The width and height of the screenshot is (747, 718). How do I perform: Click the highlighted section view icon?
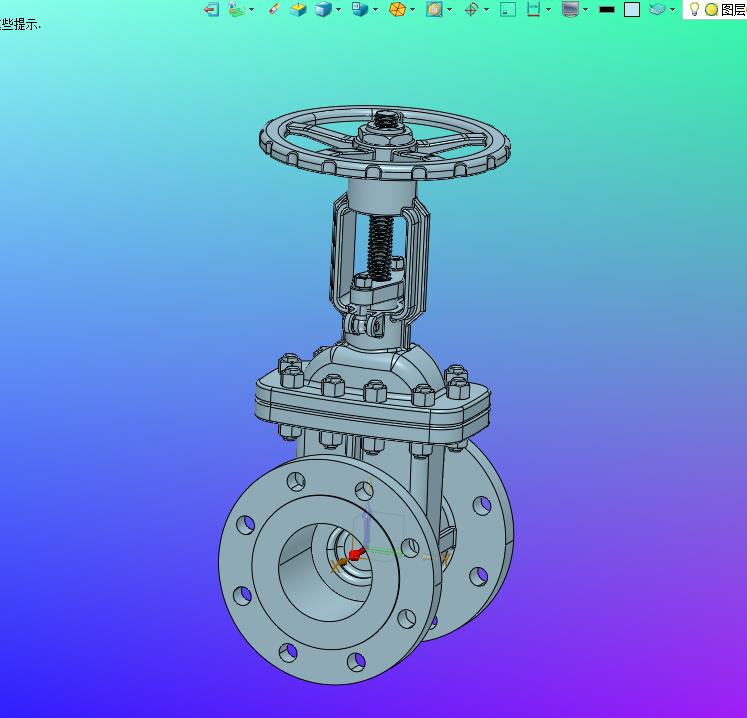(434, 9)
